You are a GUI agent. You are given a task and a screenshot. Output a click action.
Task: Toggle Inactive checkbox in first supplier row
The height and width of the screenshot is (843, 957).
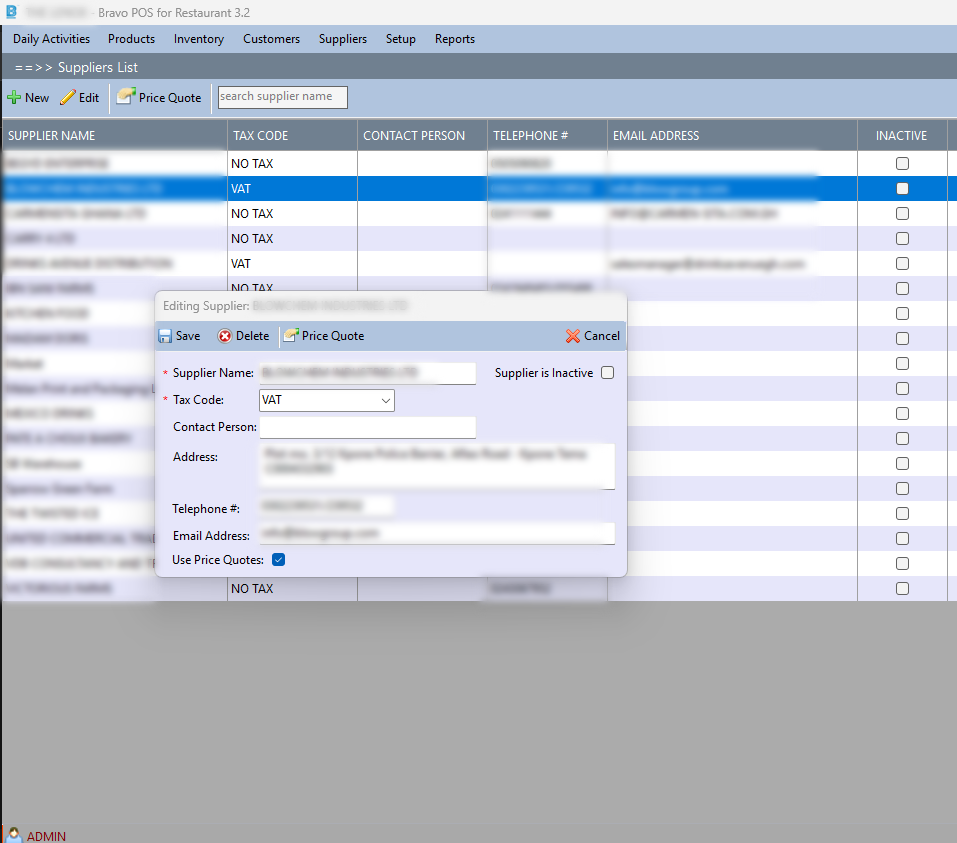pos(902,163)
